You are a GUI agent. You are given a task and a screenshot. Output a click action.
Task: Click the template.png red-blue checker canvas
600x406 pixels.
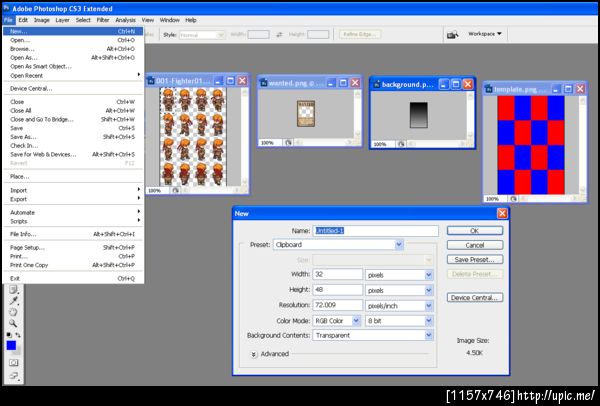(531, 145)
